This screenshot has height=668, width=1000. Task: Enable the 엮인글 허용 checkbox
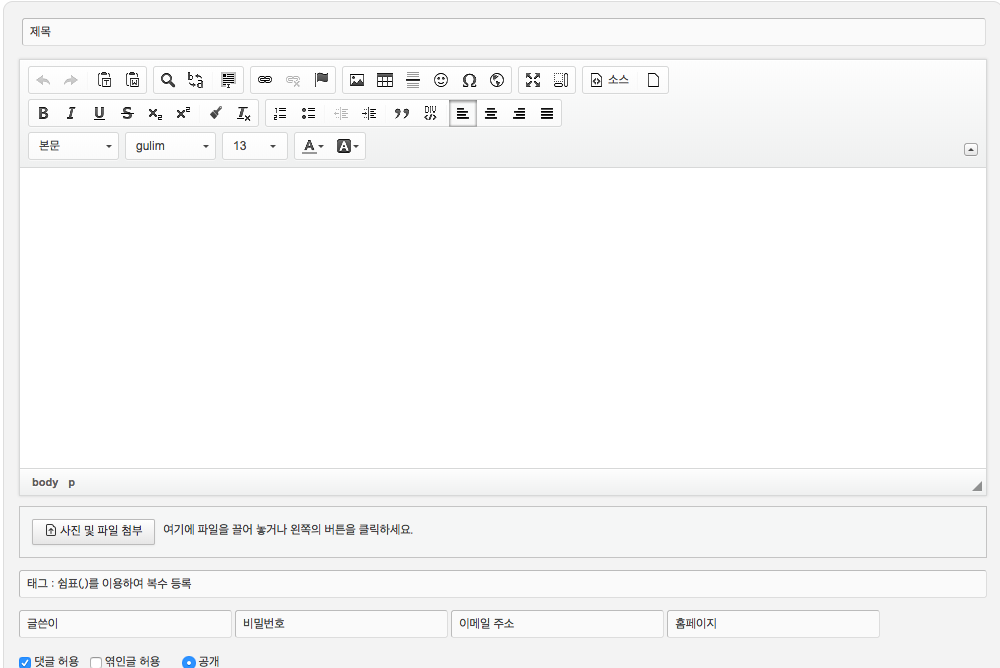point(97,661)
